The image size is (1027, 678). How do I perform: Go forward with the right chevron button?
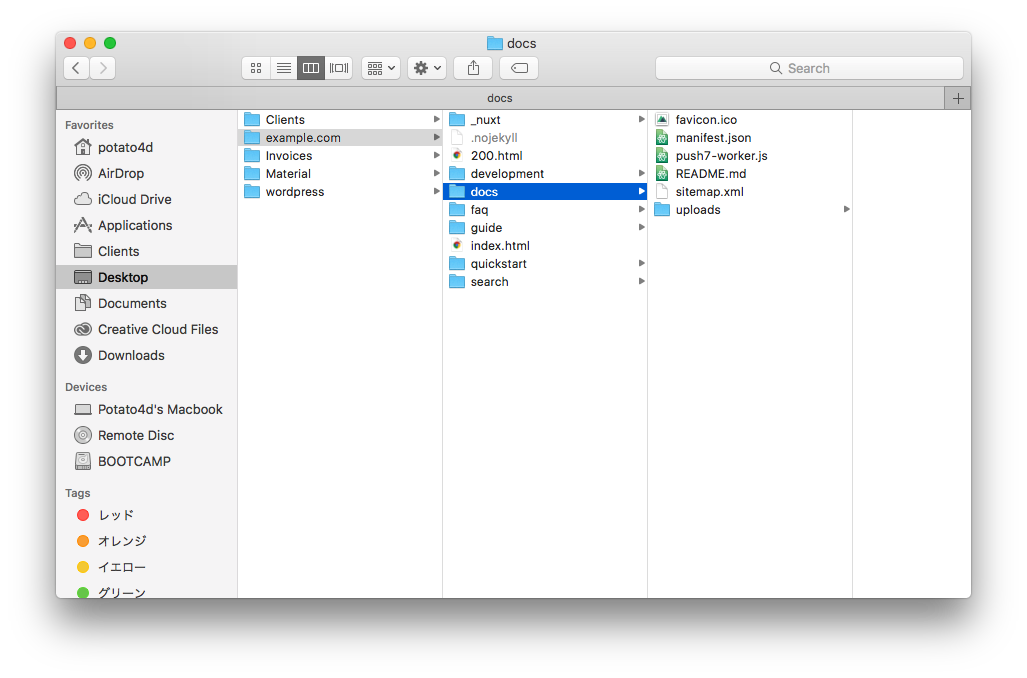(103, 68)
